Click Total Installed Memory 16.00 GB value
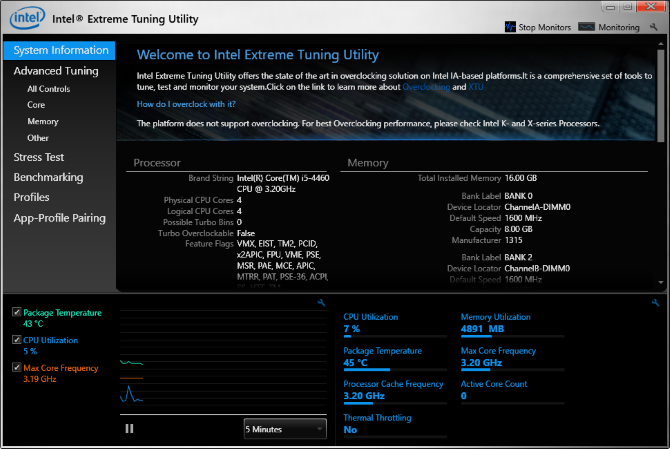 point(520,178)
